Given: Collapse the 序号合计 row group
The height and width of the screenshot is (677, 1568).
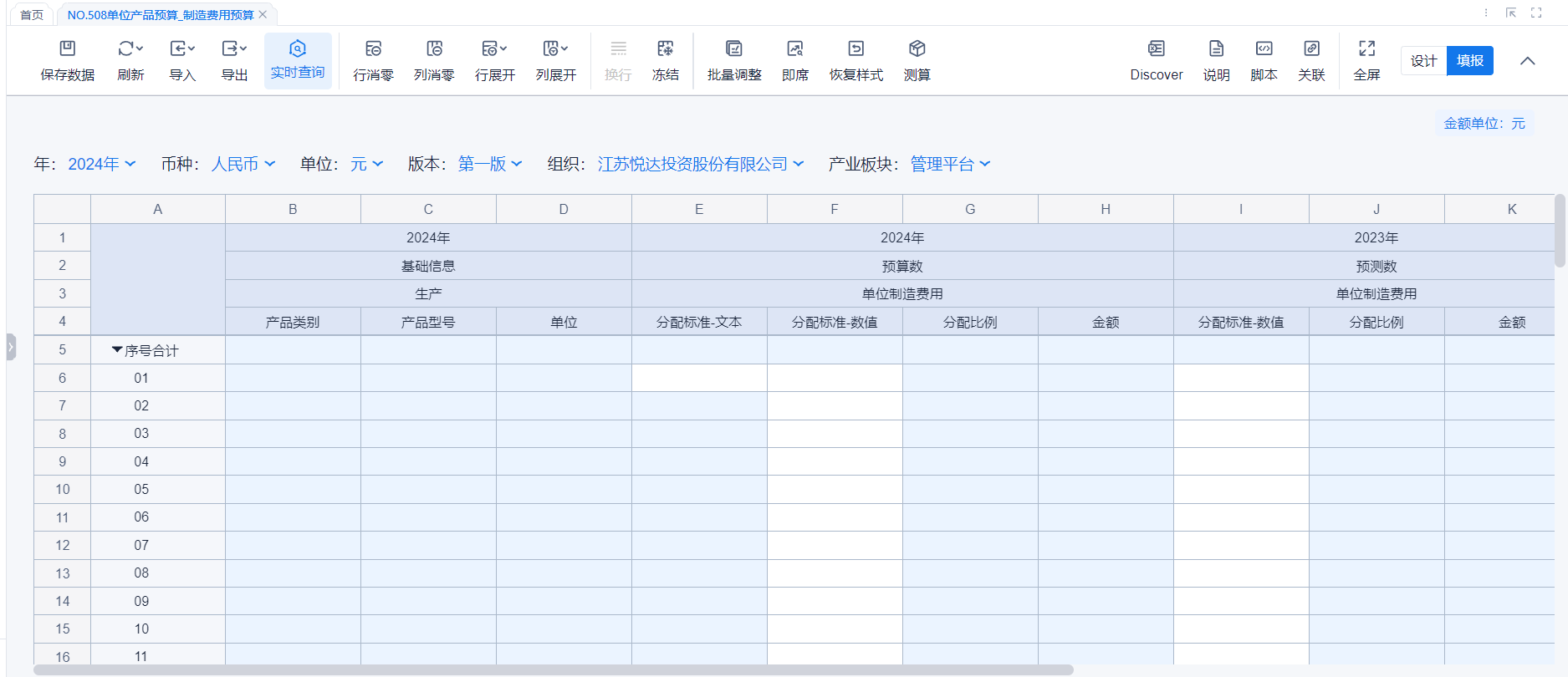Looking at the screenshot, I should [x=117, y=350].
